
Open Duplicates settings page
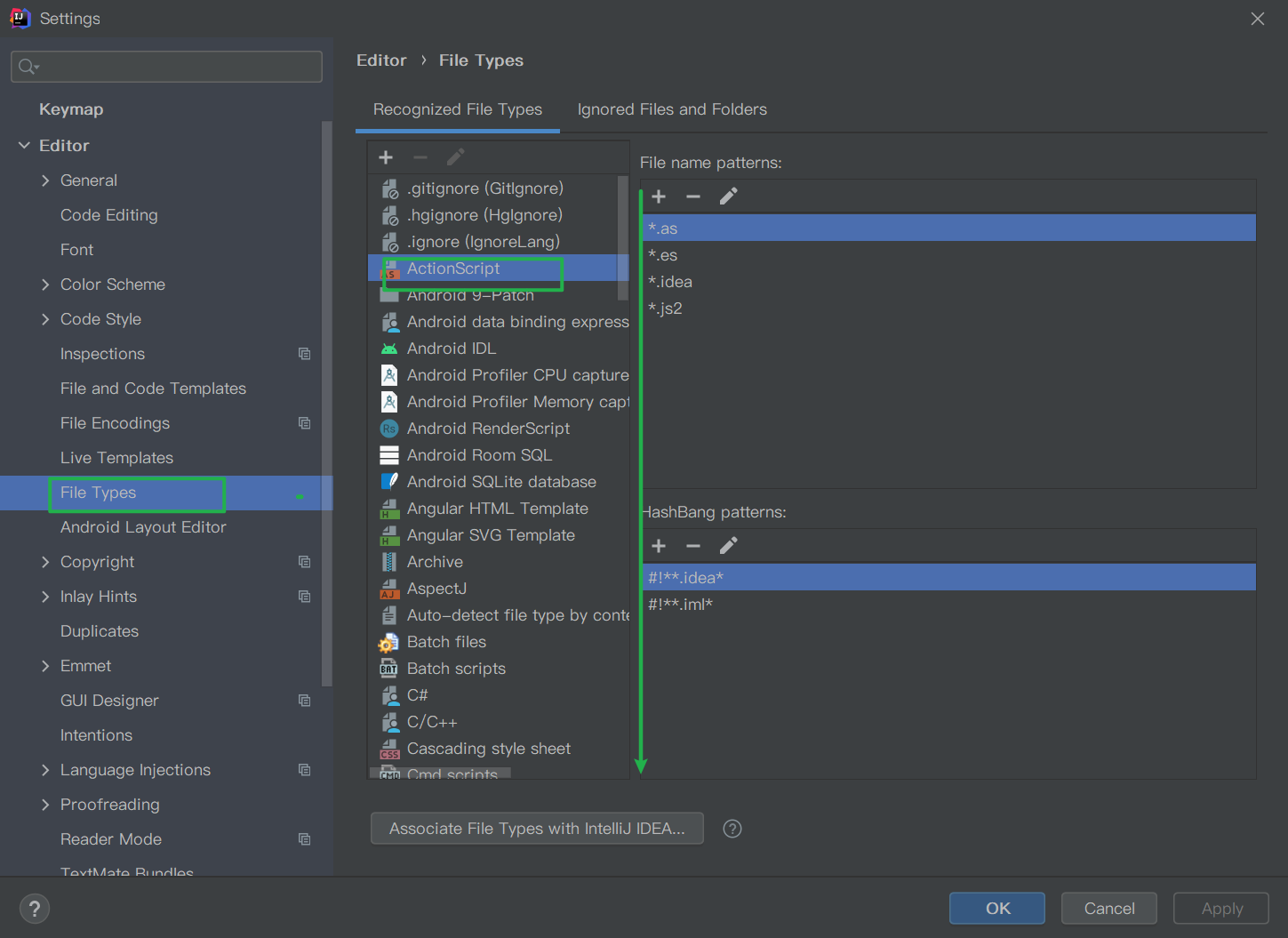tap(100, 631)
